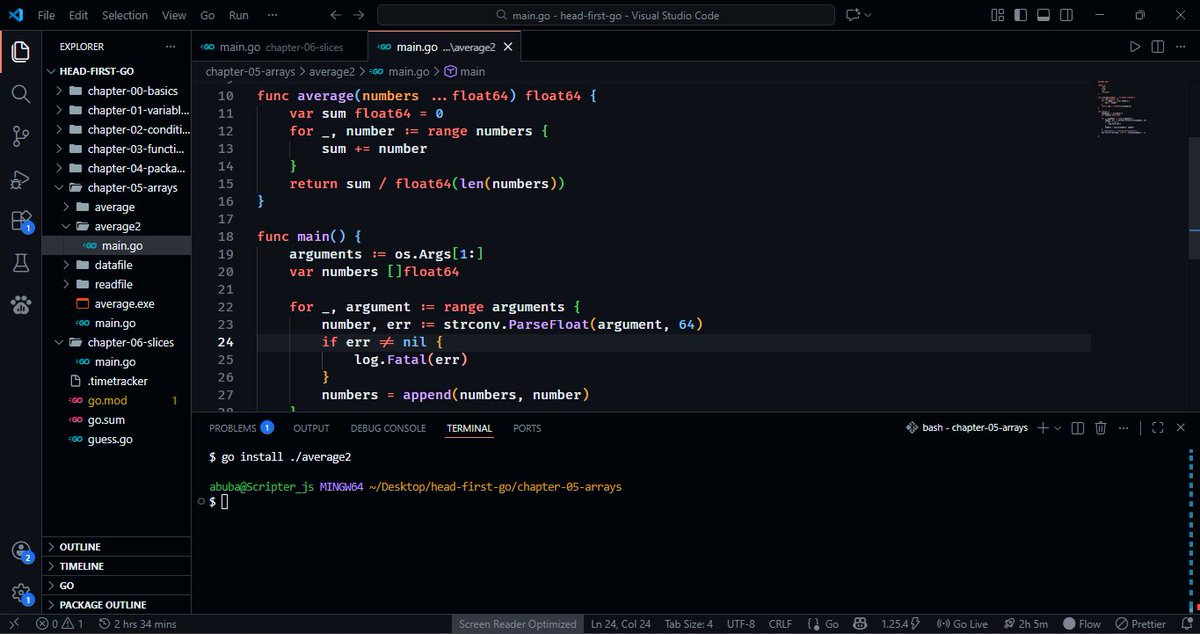Image resolution: width=1200 pixels, height=634 pixels.
Task: Open the terminal launch profile dropdown
Action: (x=1058, y=427)
